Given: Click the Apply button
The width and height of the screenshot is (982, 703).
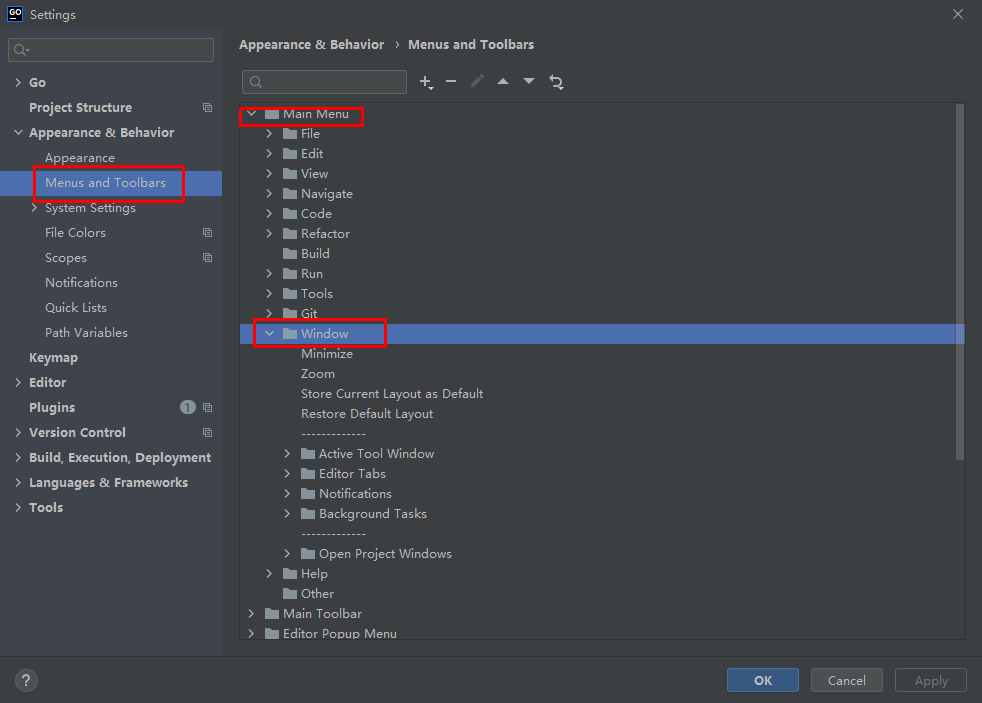Looking at the screenshot, I should coord(931,680).
